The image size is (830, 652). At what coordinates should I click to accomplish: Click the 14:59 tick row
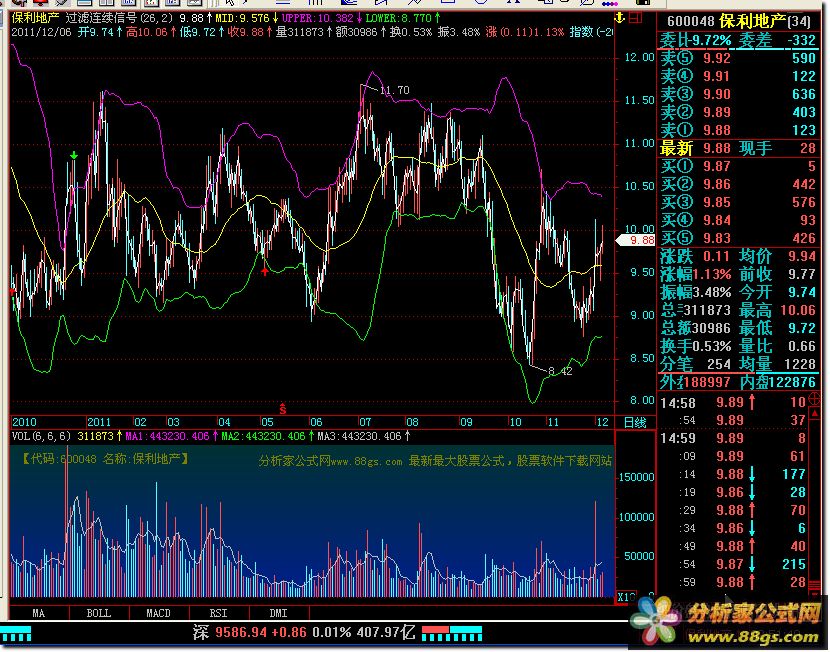click(x=733, y=438)
